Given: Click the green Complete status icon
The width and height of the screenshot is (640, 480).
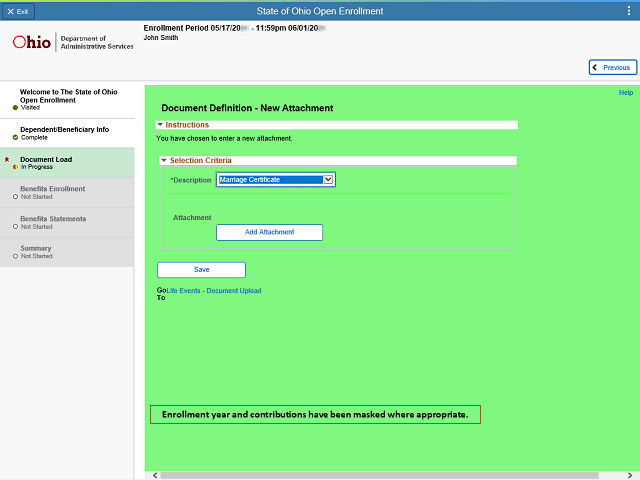Looking at the screenshot, I should (x=15, y=137).
